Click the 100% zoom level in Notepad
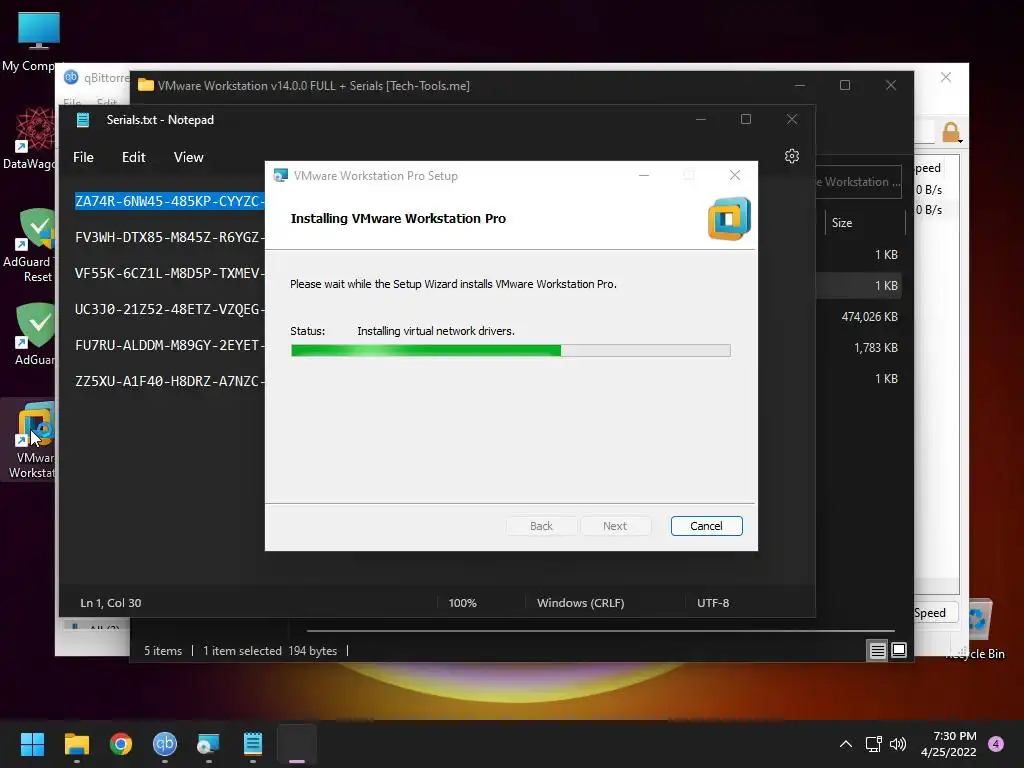The image size is (1024, 768). (462, 603)
